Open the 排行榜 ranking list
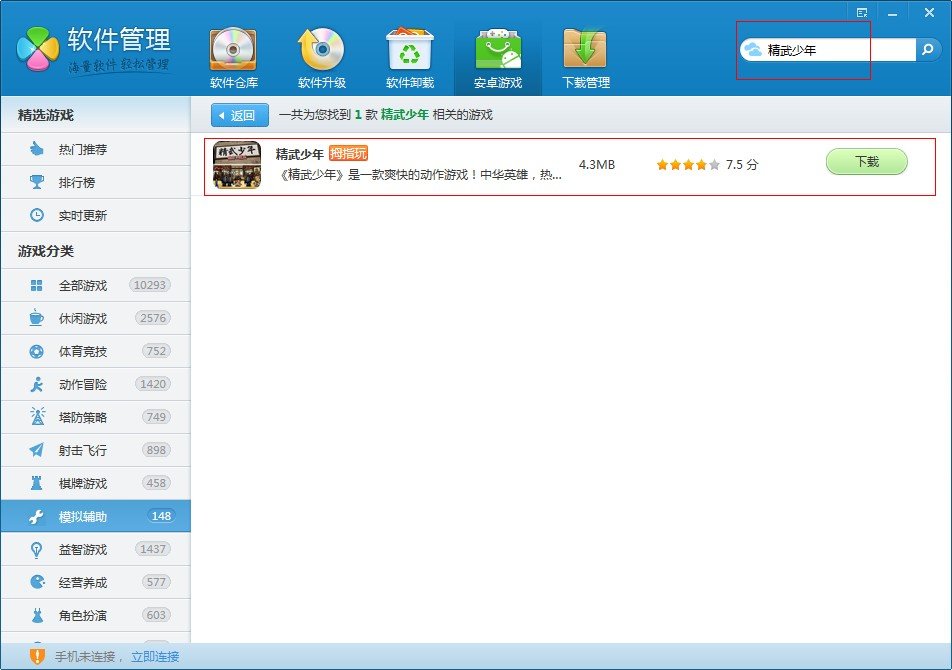 click(76, 182)
